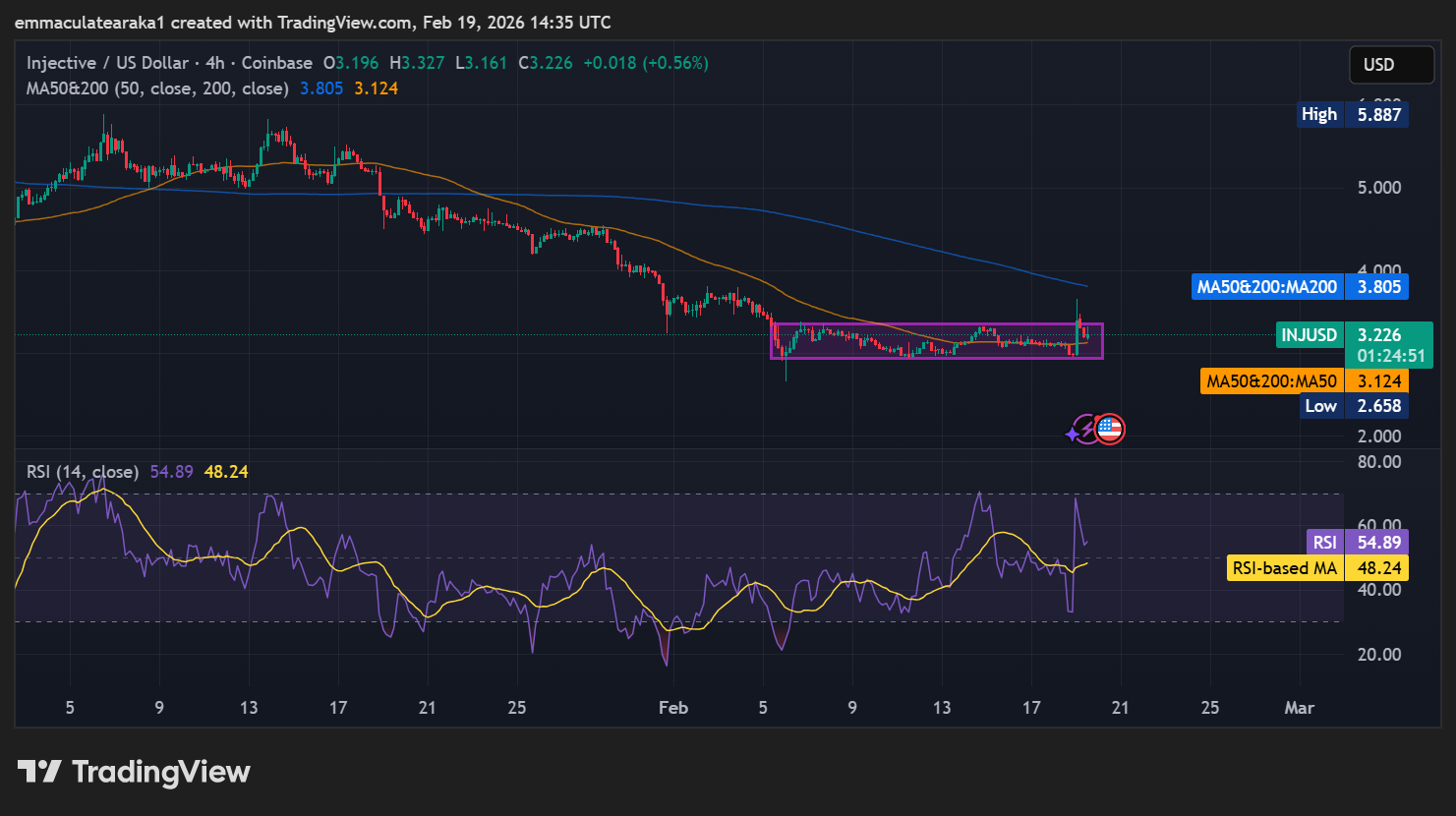The width and height of the screenshot is (1456, 816).
Task: Click the purple lightning bolt event icon
Action: pyautogui.click(x=1085, y=430)
